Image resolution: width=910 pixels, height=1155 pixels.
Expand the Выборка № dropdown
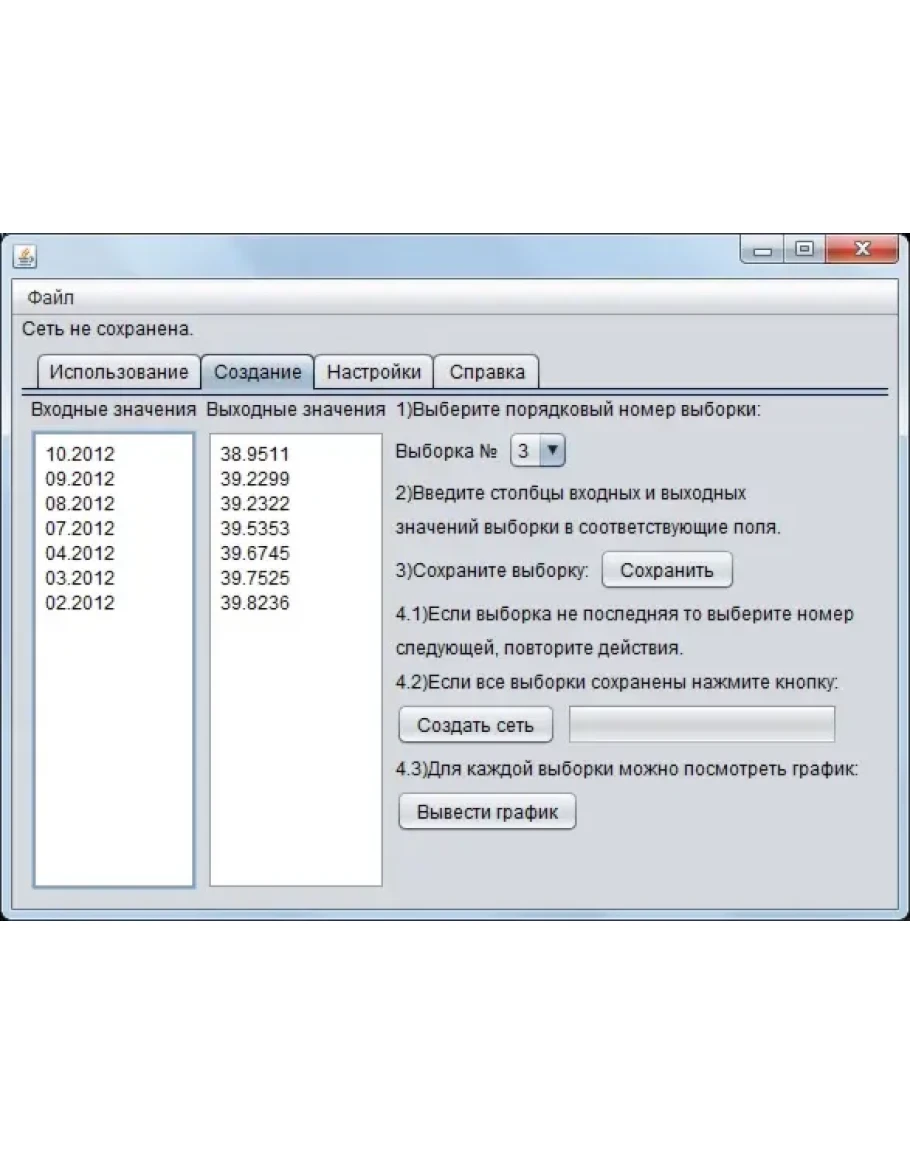pos(553,451)
